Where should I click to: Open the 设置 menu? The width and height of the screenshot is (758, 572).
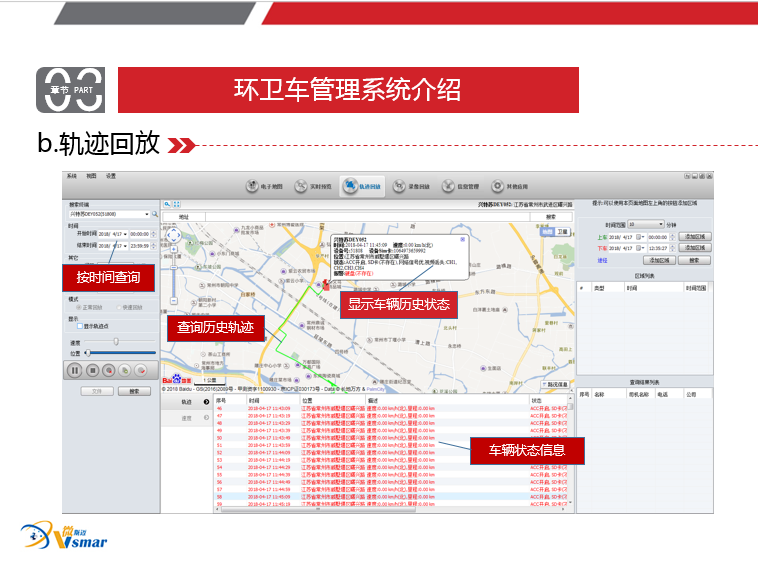click(x=111, y=176)
